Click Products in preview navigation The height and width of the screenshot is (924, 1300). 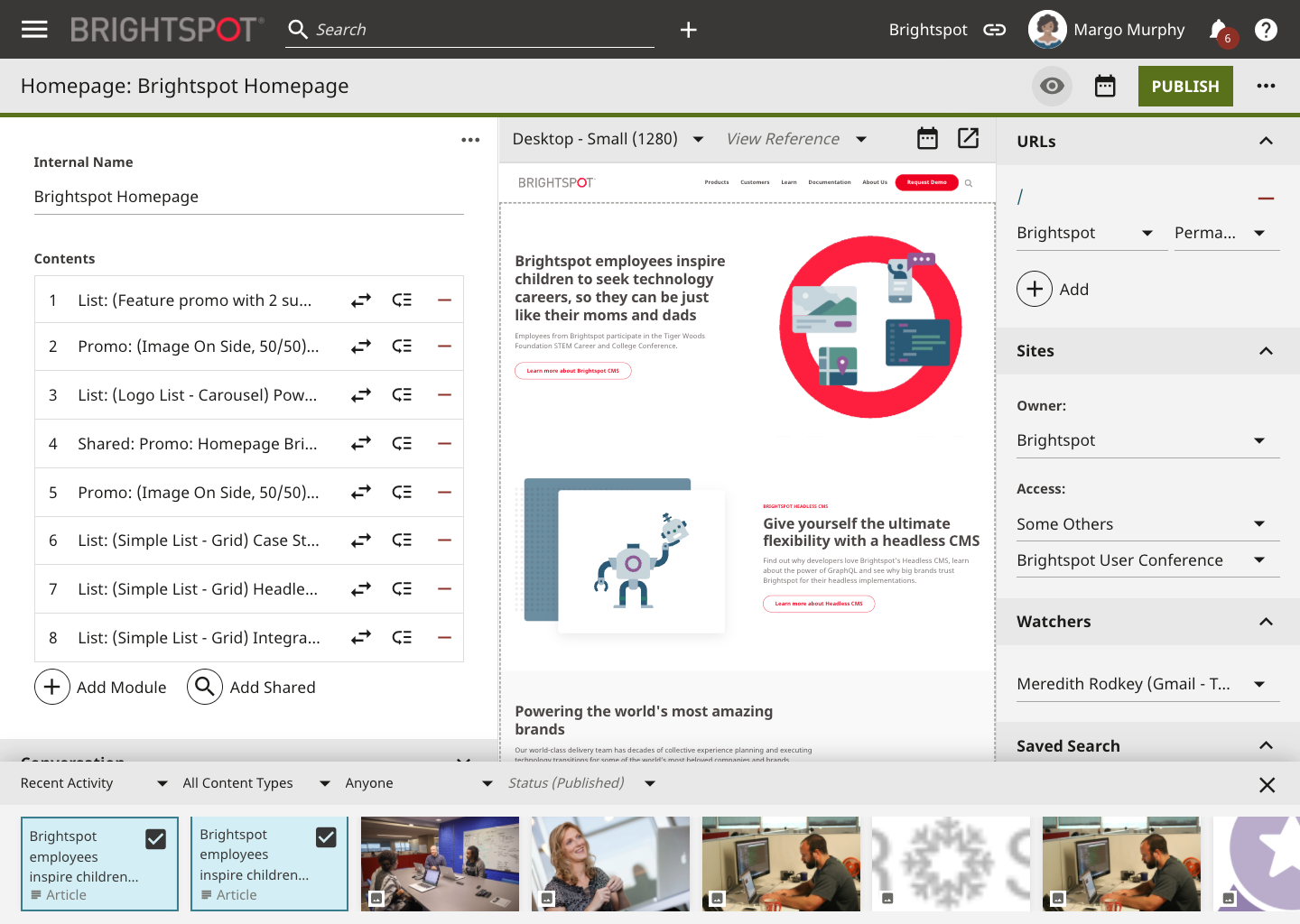[717, 182]
